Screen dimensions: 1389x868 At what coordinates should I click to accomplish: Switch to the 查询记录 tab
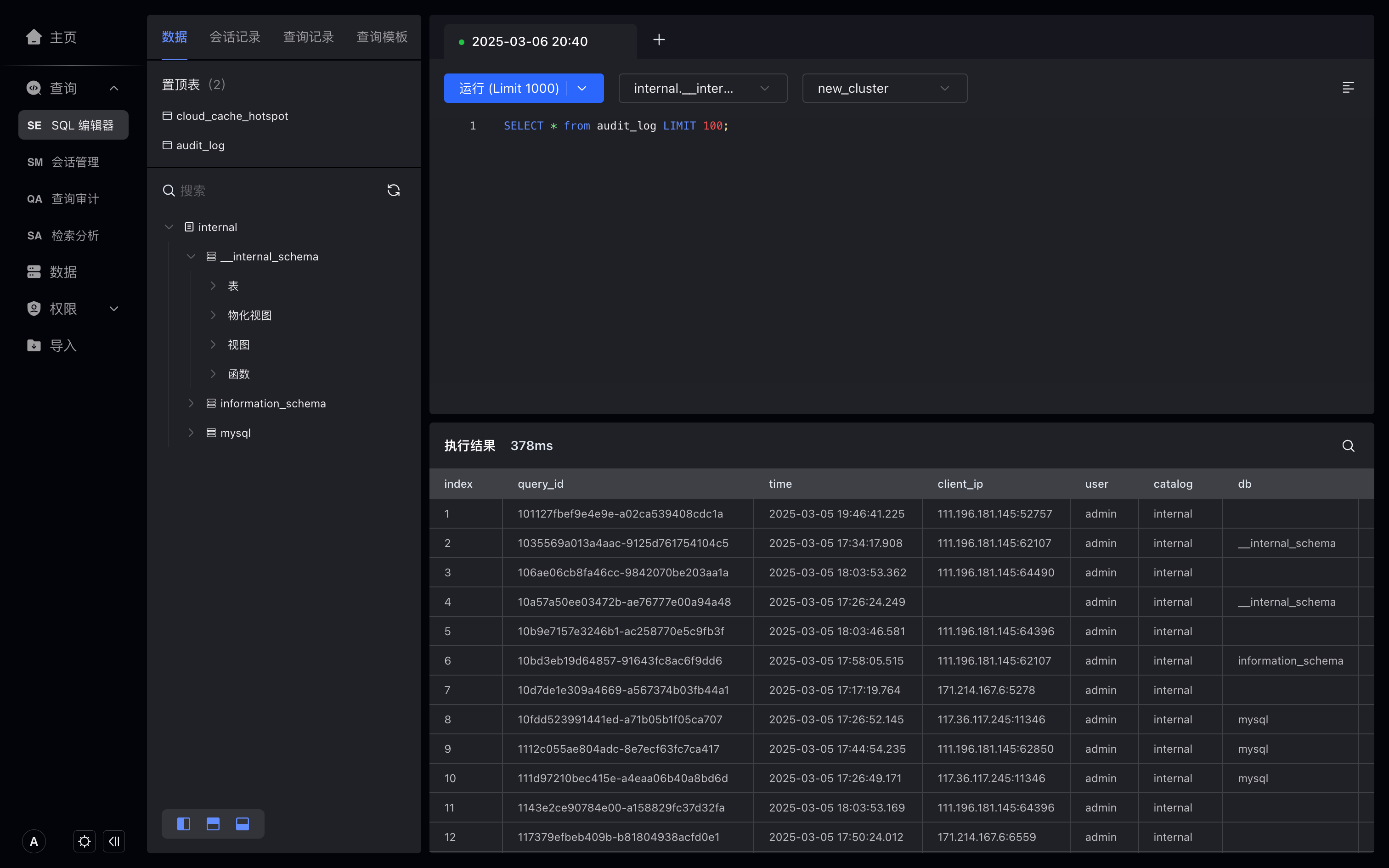pos(308,37)
